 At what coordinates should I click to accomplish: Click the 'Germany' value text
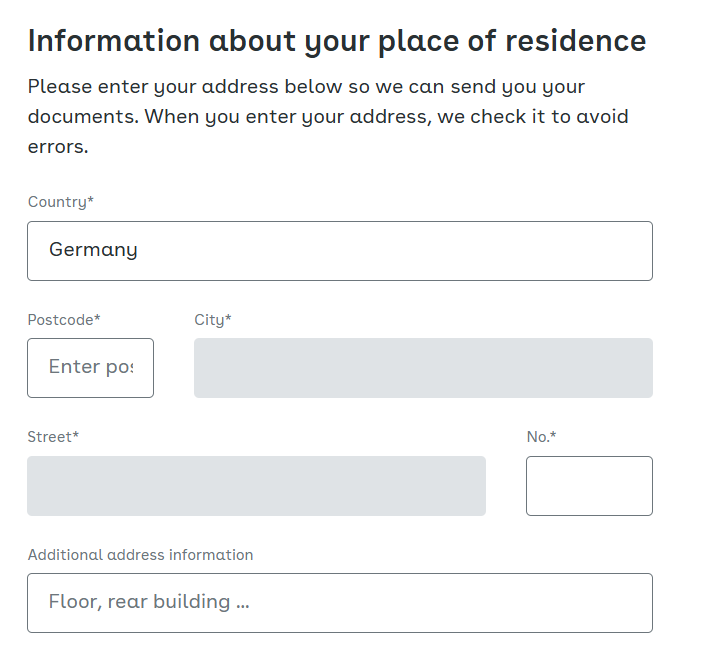(x=93, y=250)
